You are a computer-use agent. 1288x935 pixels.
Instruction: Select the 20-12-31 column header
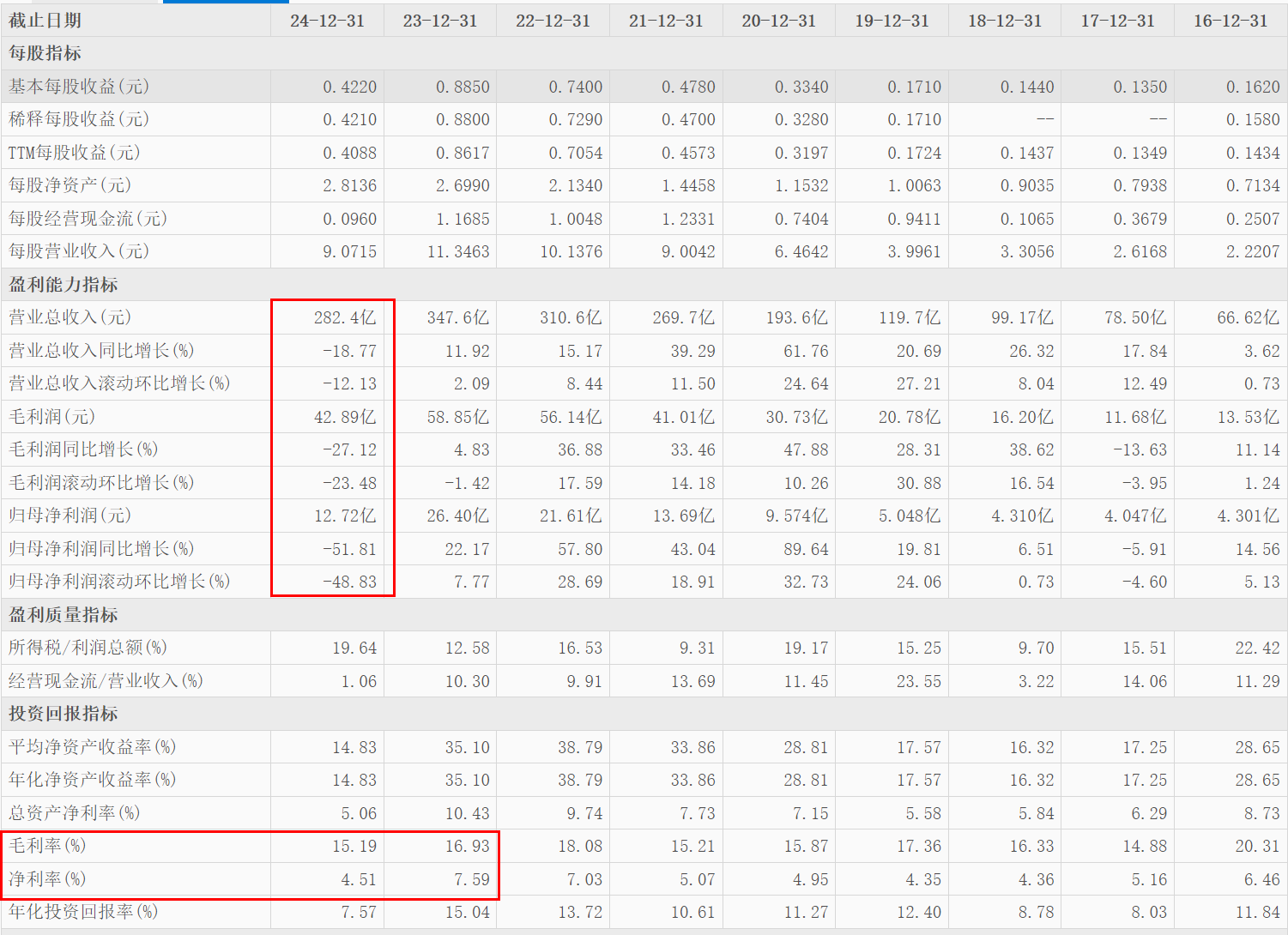(779, 21)
